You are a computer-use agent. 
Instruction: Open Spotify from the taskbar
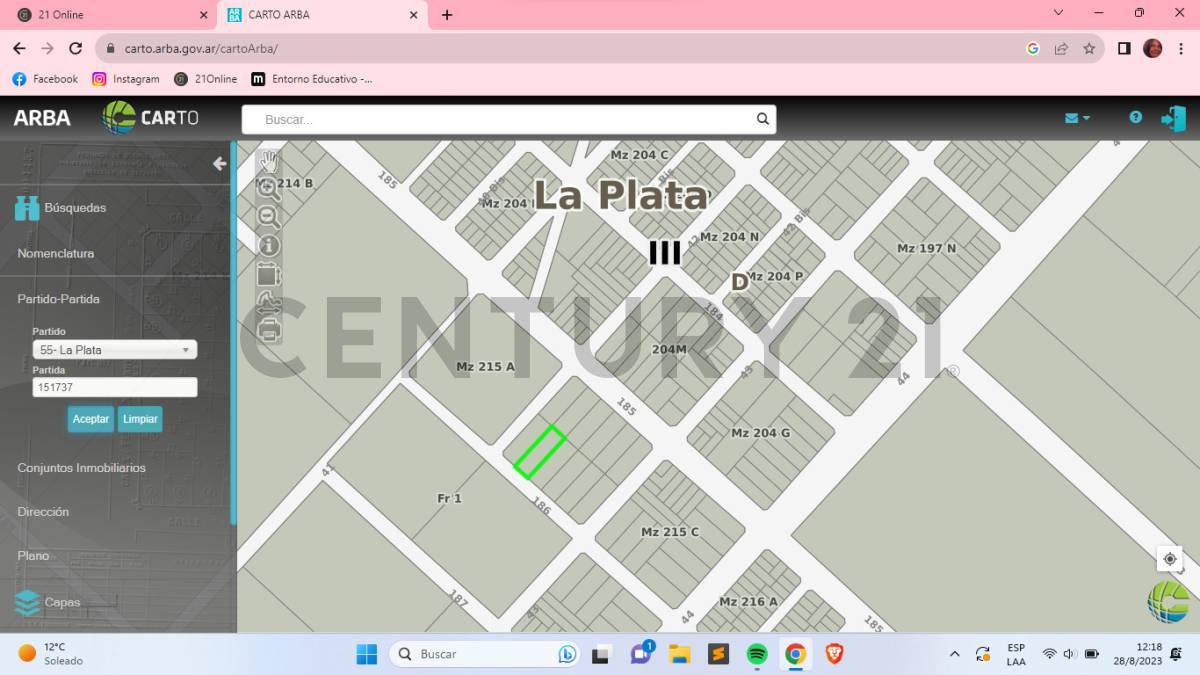pos(757,654)
